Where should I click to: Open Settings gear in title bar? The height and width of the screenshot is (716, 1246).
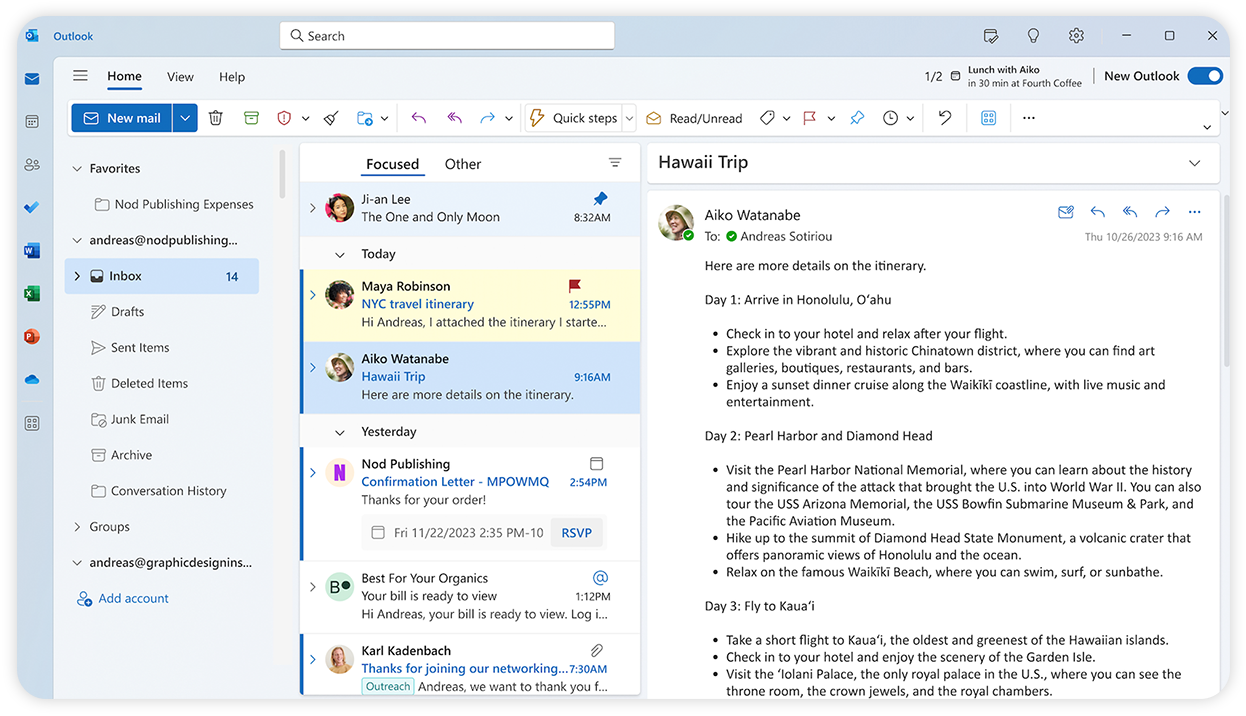[1076, 36]
